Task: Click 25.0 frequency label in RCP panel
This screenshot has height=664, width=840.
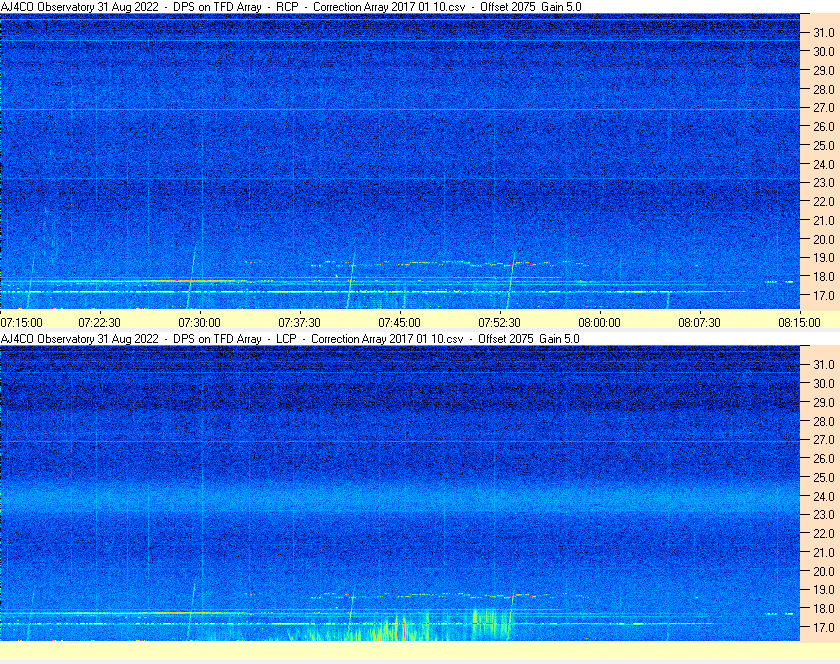Action: [824, 145]
